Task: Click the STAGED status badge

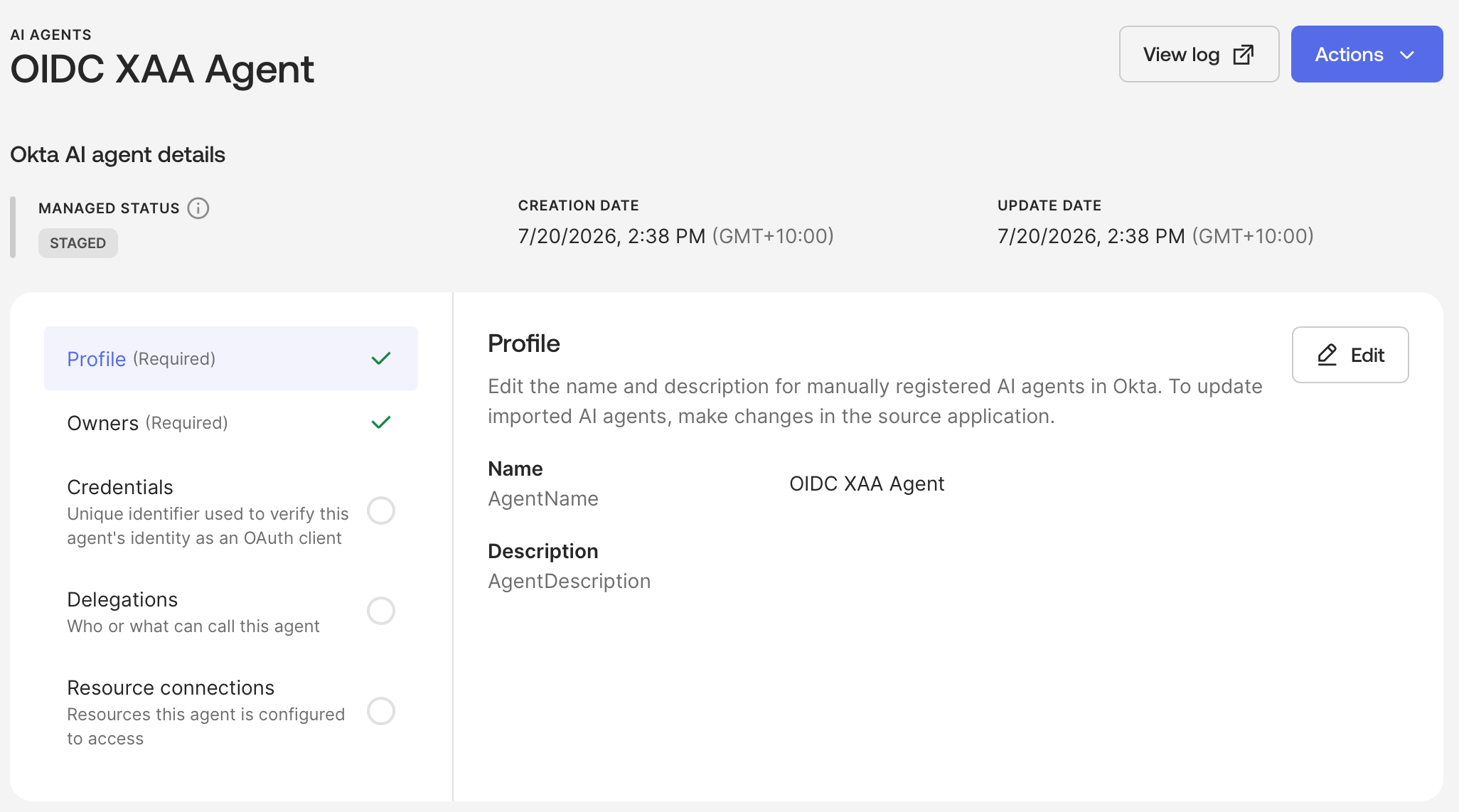Action: [x=78, y=243]
